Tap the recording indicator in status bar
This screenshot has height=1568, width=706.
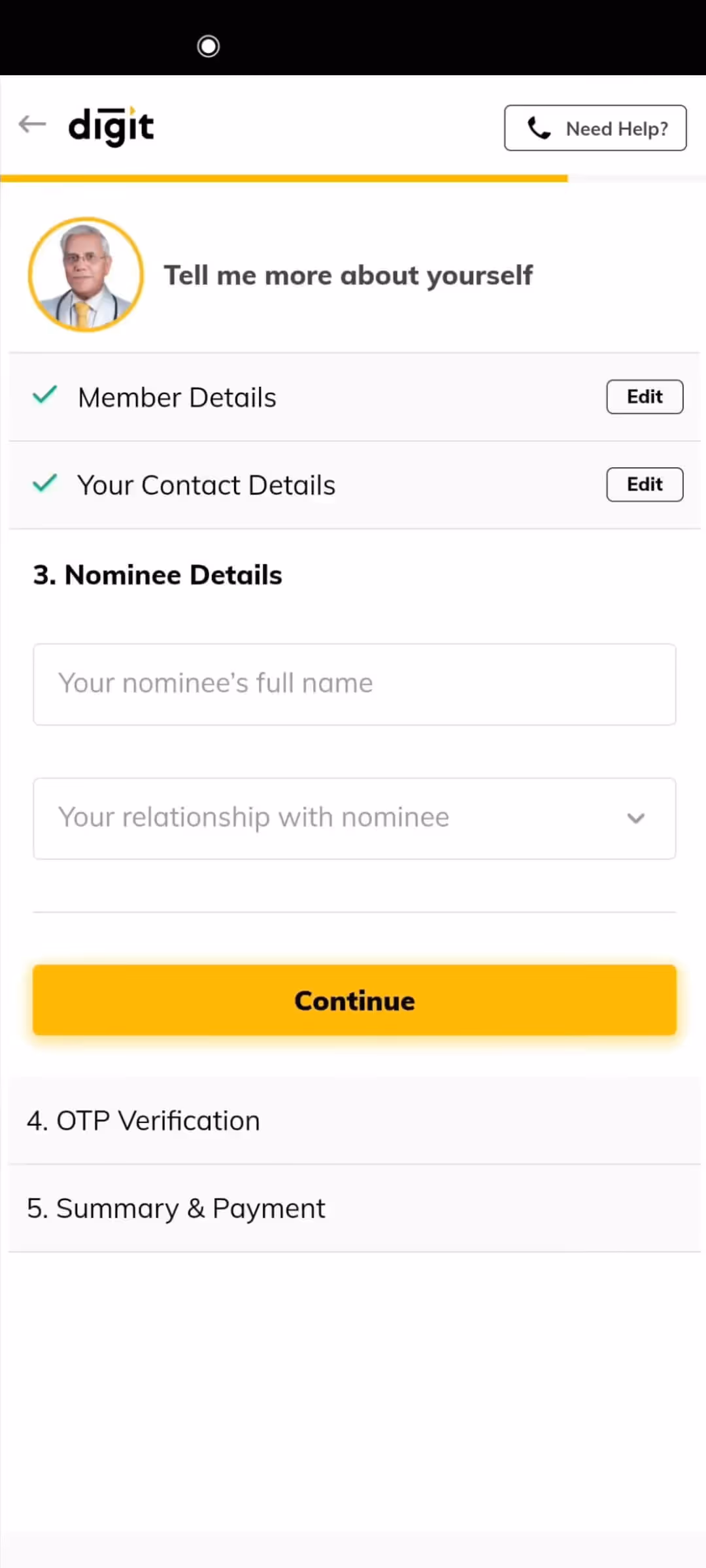(209, 46)
